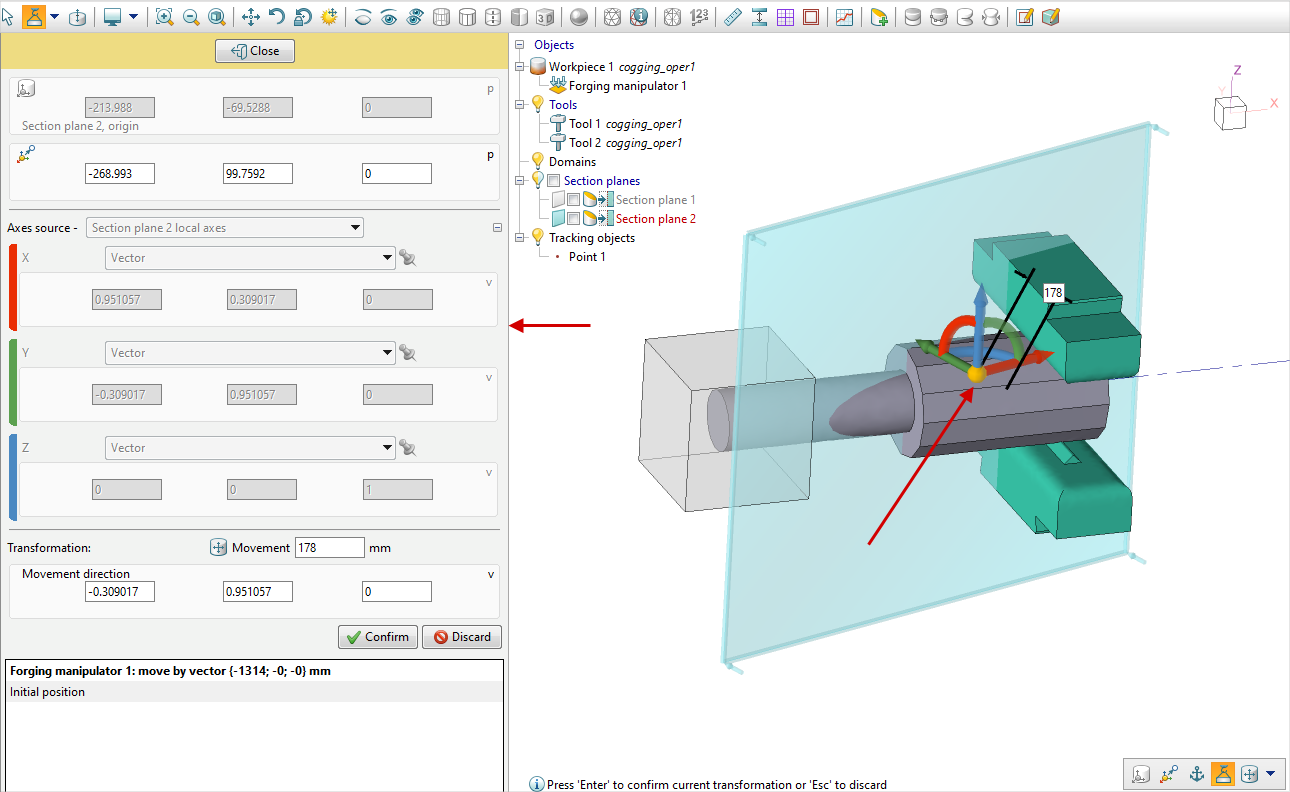
Task: Toggle the Tools lightbulb visibility icon
Action: tap(538, 104)
